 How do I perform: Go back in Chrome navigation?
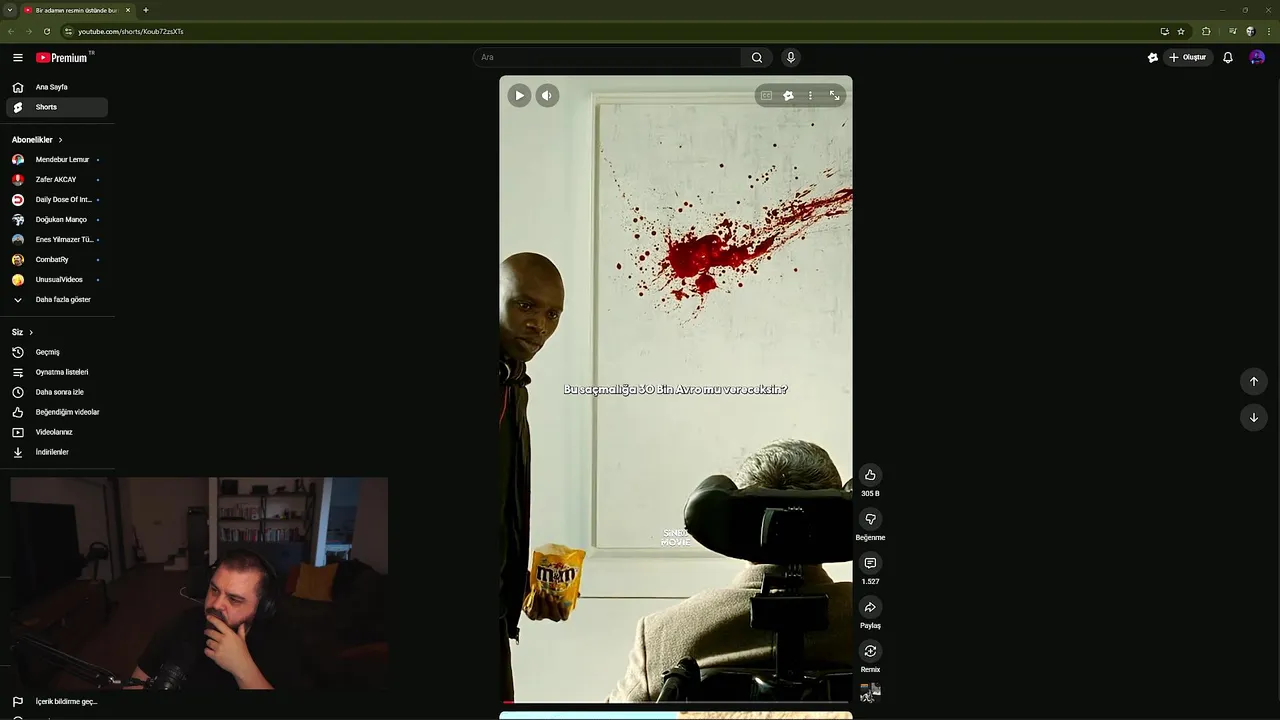[11, 31]
